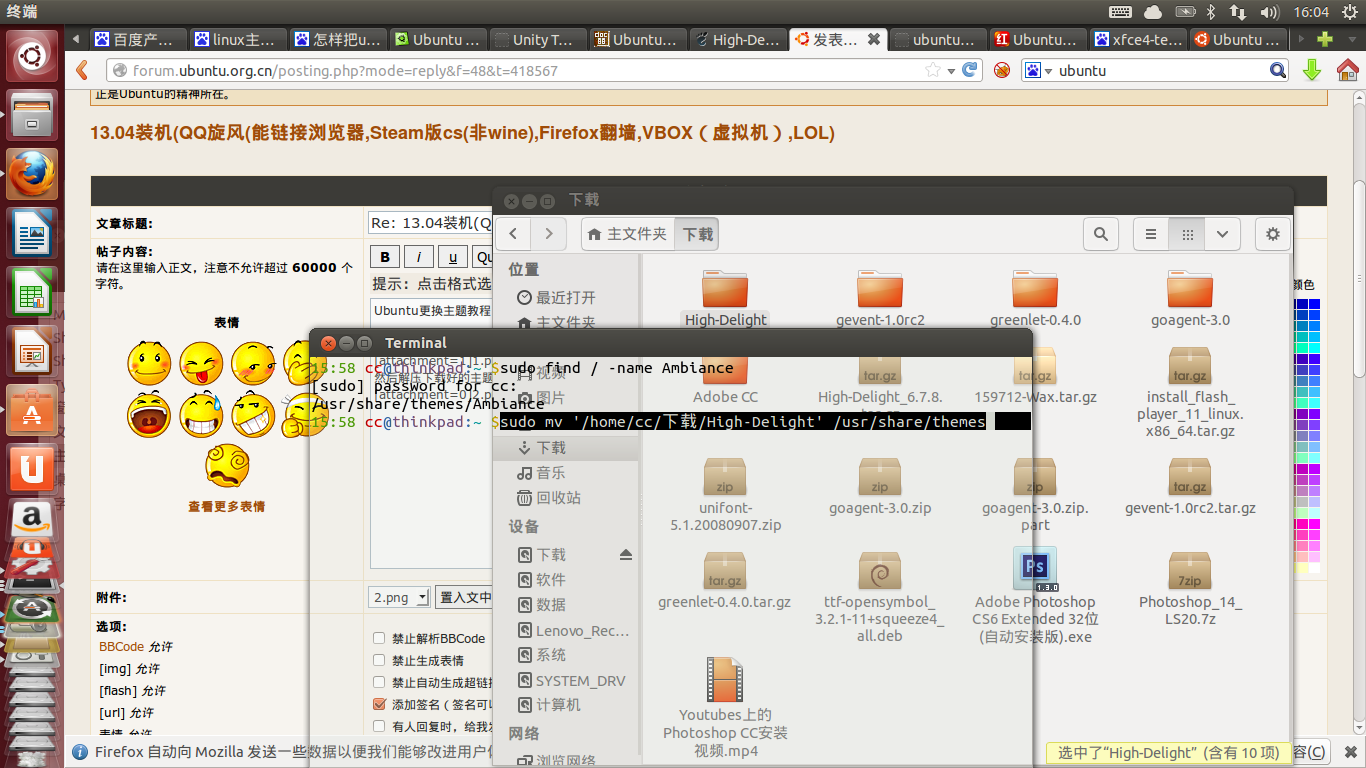1366x768 pixels.
Task: Insert the sweating grin emoticon
Action: point(201,415)
